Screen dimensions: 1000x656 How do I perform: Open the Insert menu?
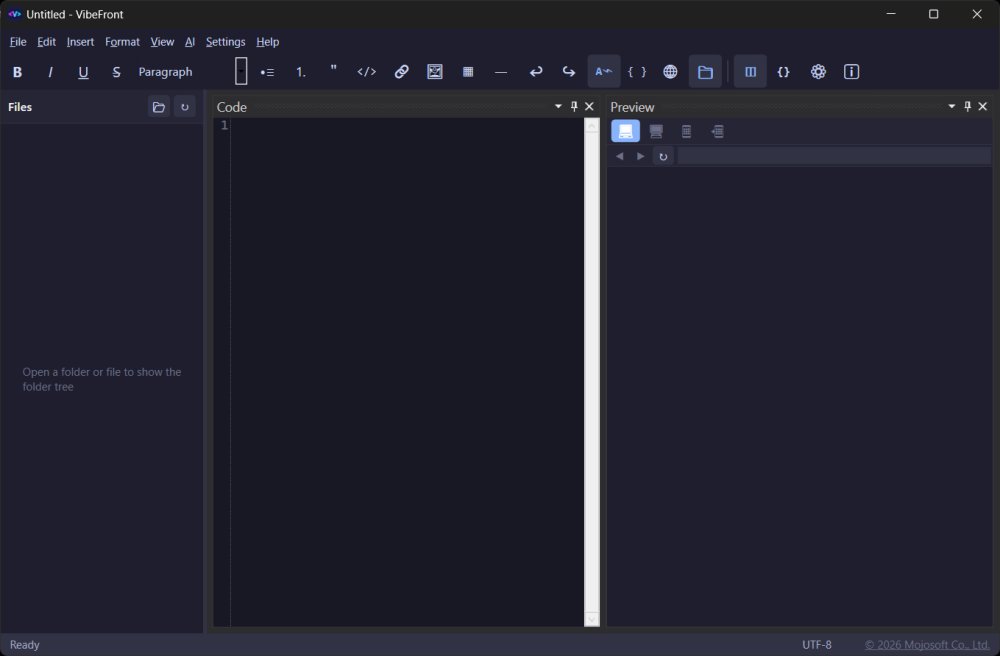coord(80,42)
